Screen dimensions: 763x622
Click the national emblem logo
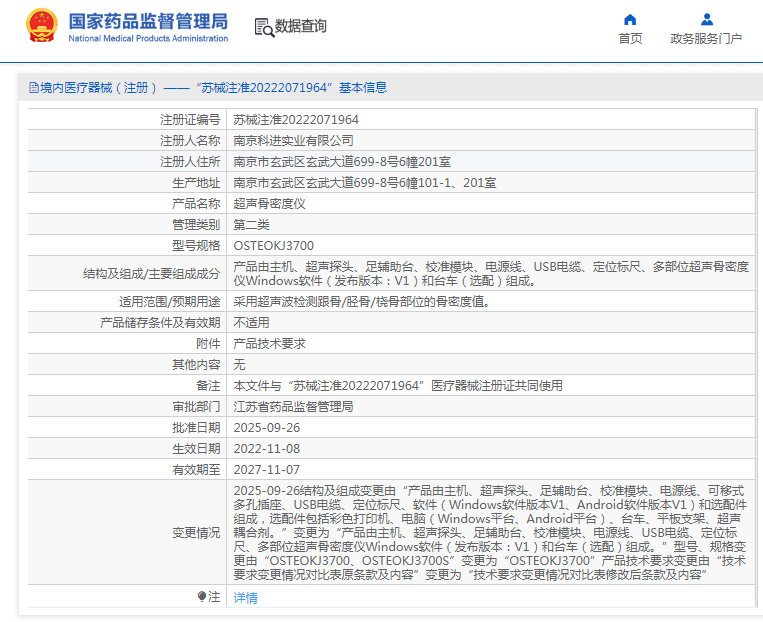[41, 26]
